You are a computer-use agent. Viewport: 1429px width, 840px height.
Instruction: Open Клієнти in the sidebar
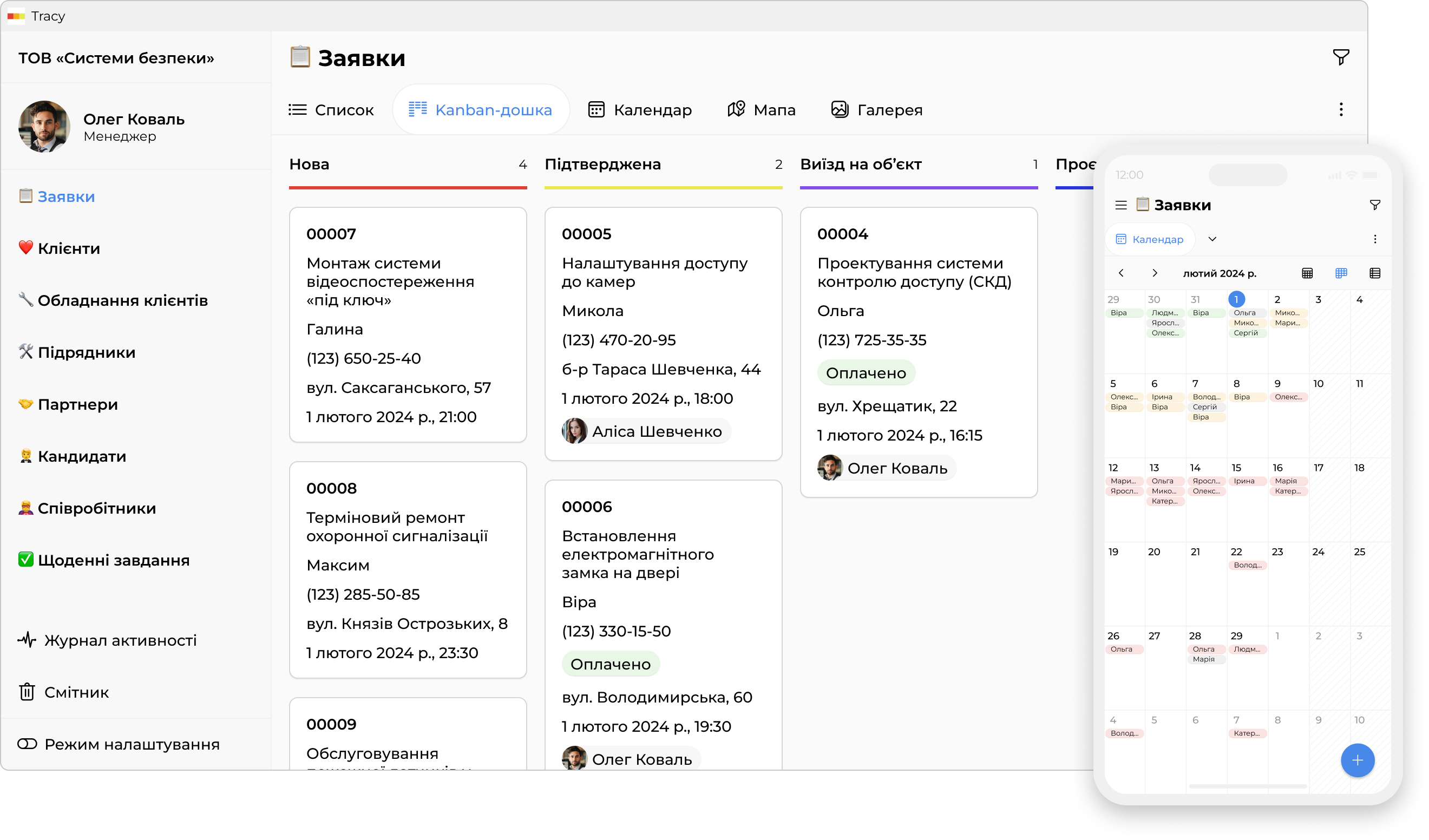(x=68, y=248)
